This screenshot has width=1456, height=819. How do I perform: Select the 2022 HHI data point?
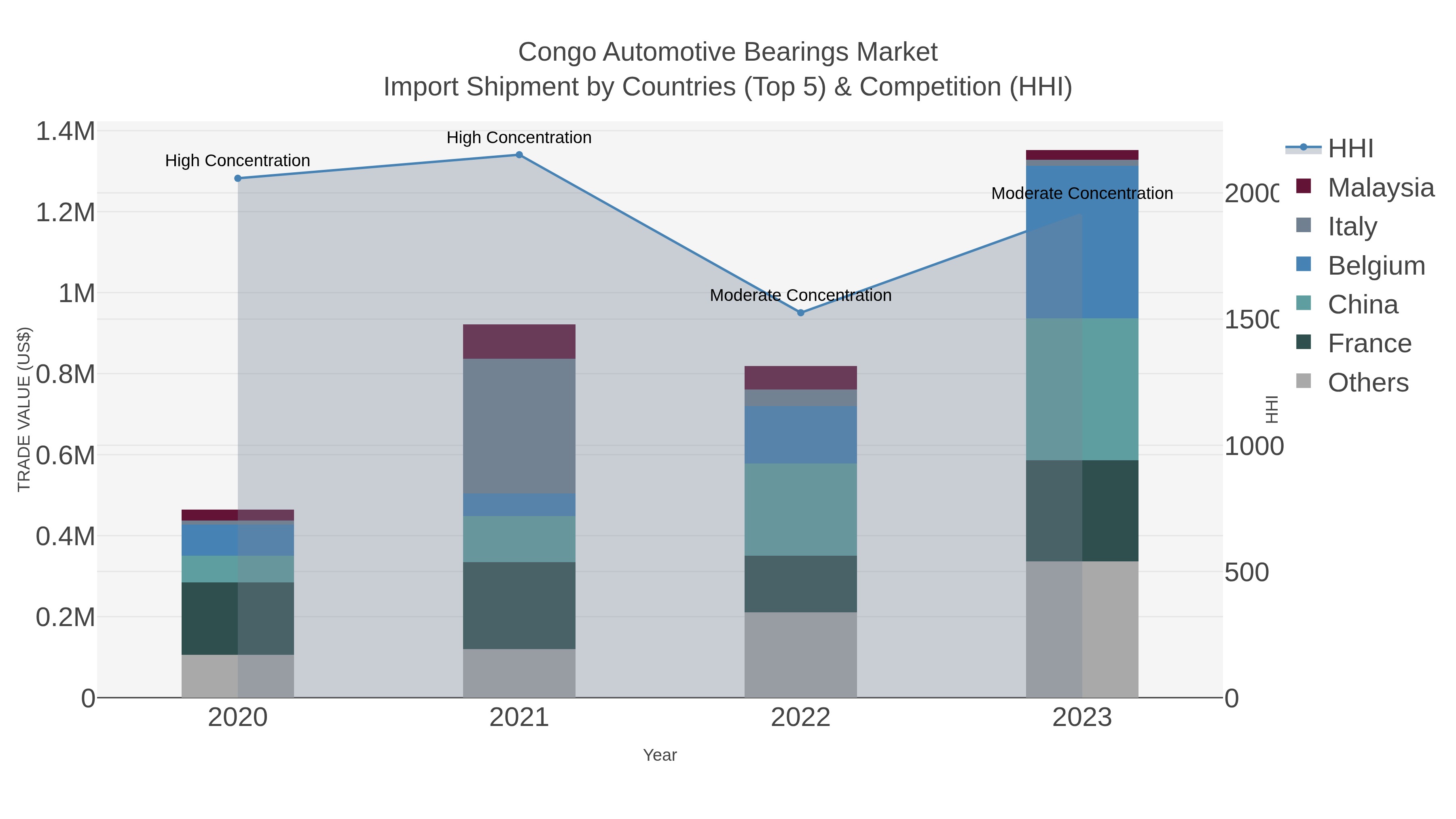tap(800, 313)
